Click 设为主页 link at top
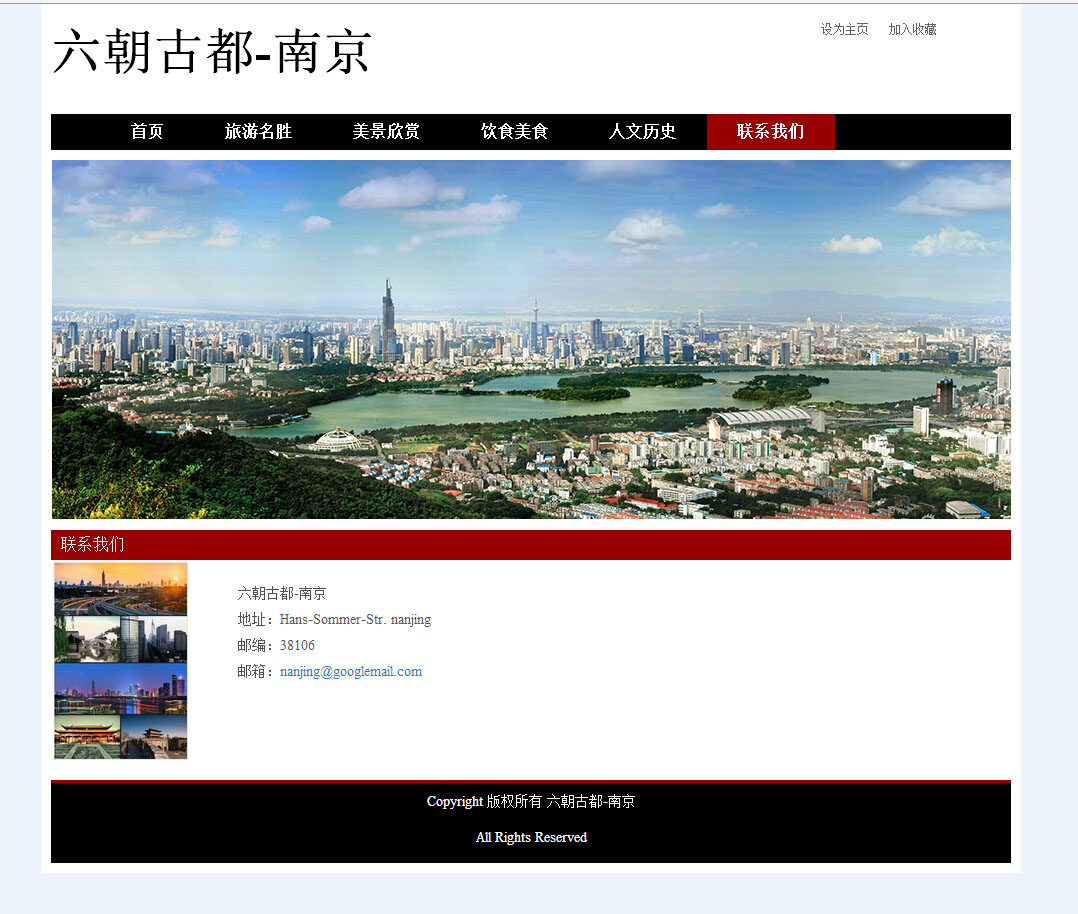Image resolution: width=1078 pixels, height=914 pixels. pos(844,29)
